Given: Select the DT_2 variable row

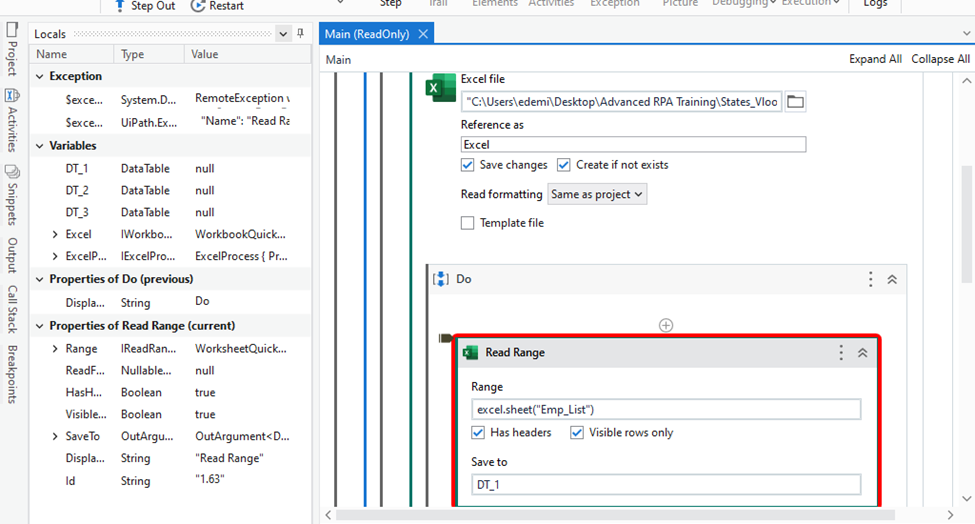Looking at the screenshot, I should coord(171,190).
